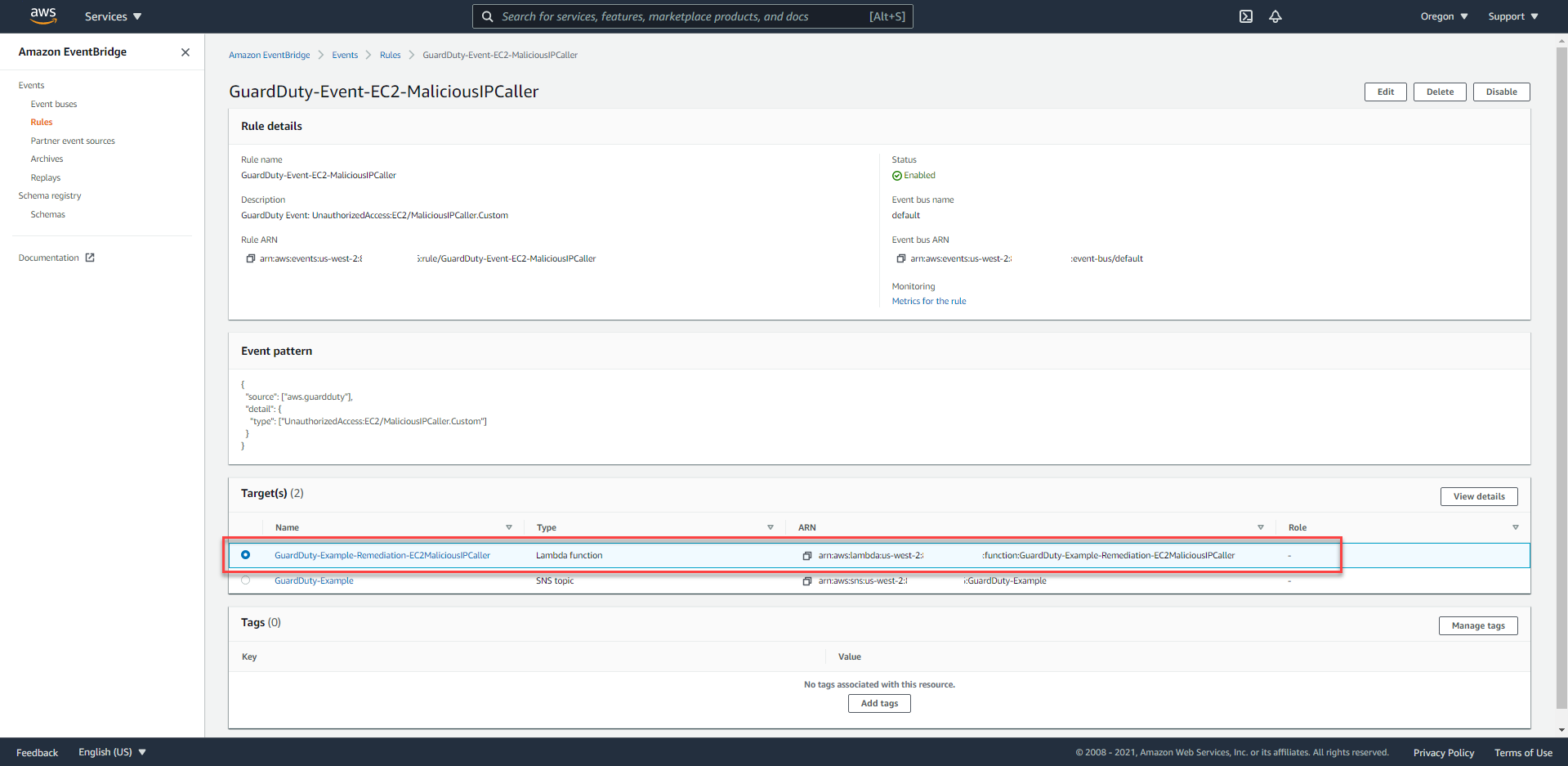The image size is (1568, 766).
Task: Click the Delete rule button
Action: 1440,92
